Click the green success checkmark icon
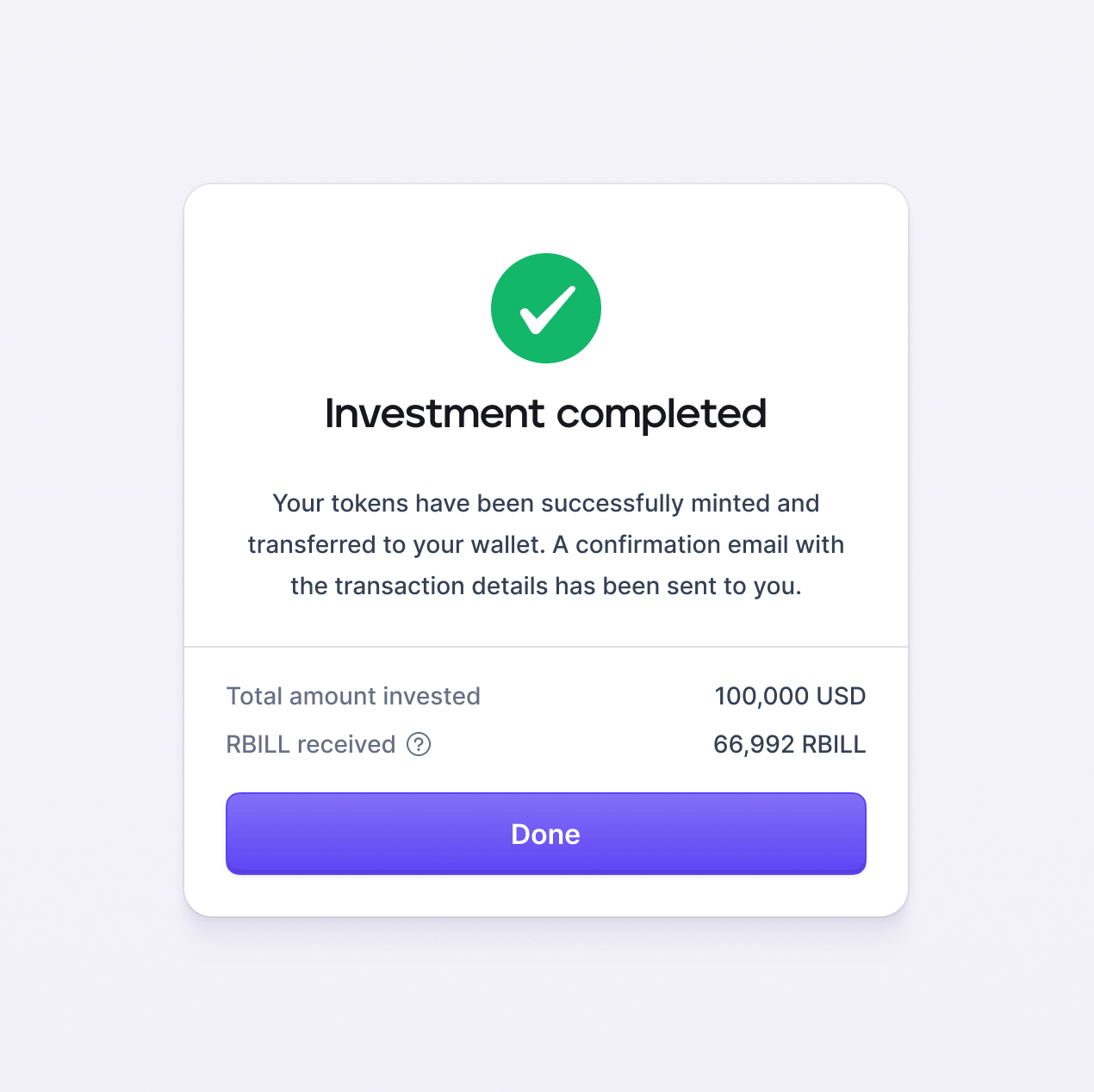 (546, 308)
